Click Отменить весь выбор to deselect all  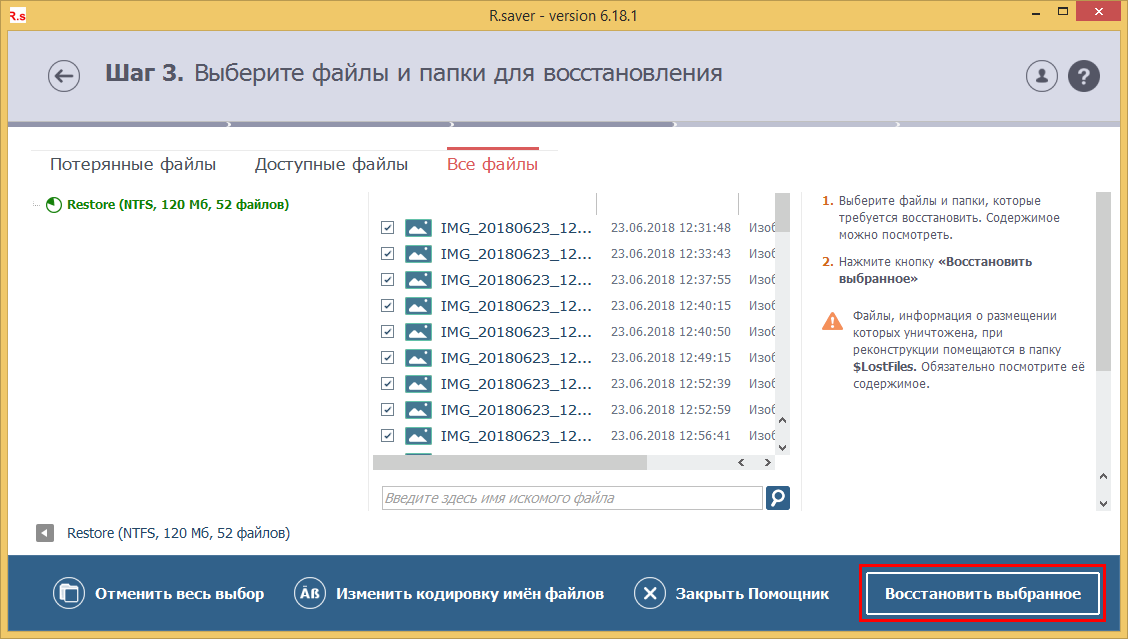[x=158, y=594]
